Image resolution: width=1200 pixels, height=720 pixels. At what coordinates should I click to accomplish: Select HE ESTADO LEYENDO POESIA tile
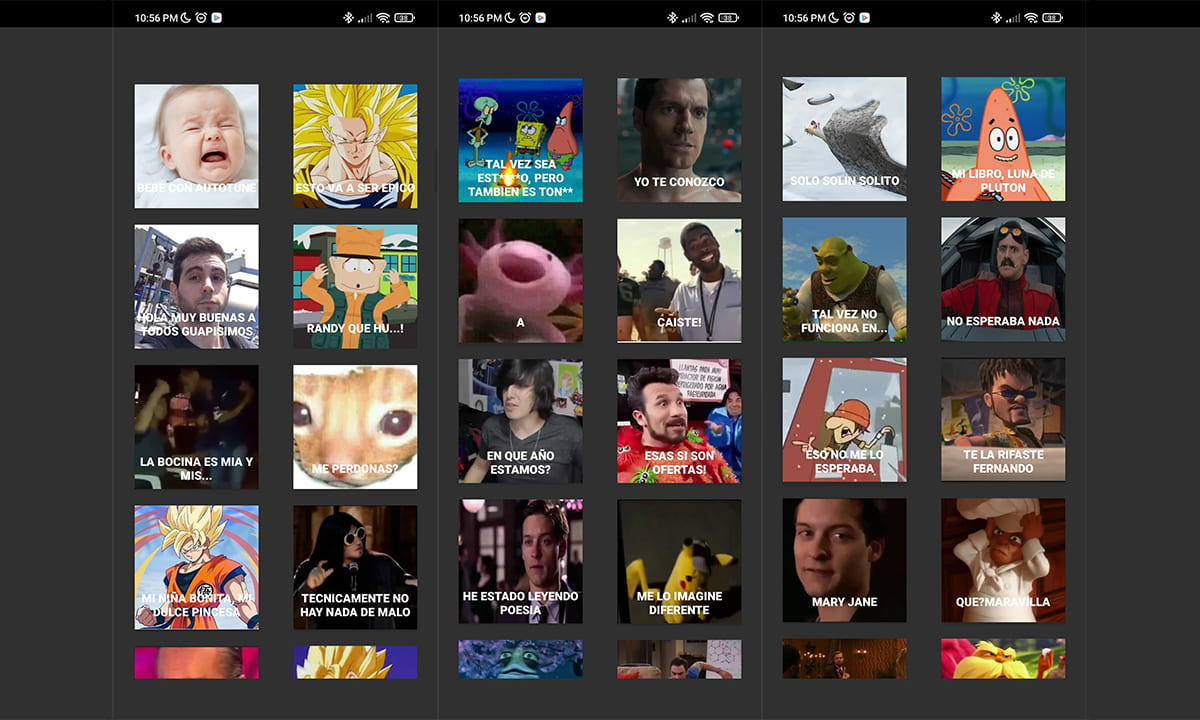[x=521, y=561]
